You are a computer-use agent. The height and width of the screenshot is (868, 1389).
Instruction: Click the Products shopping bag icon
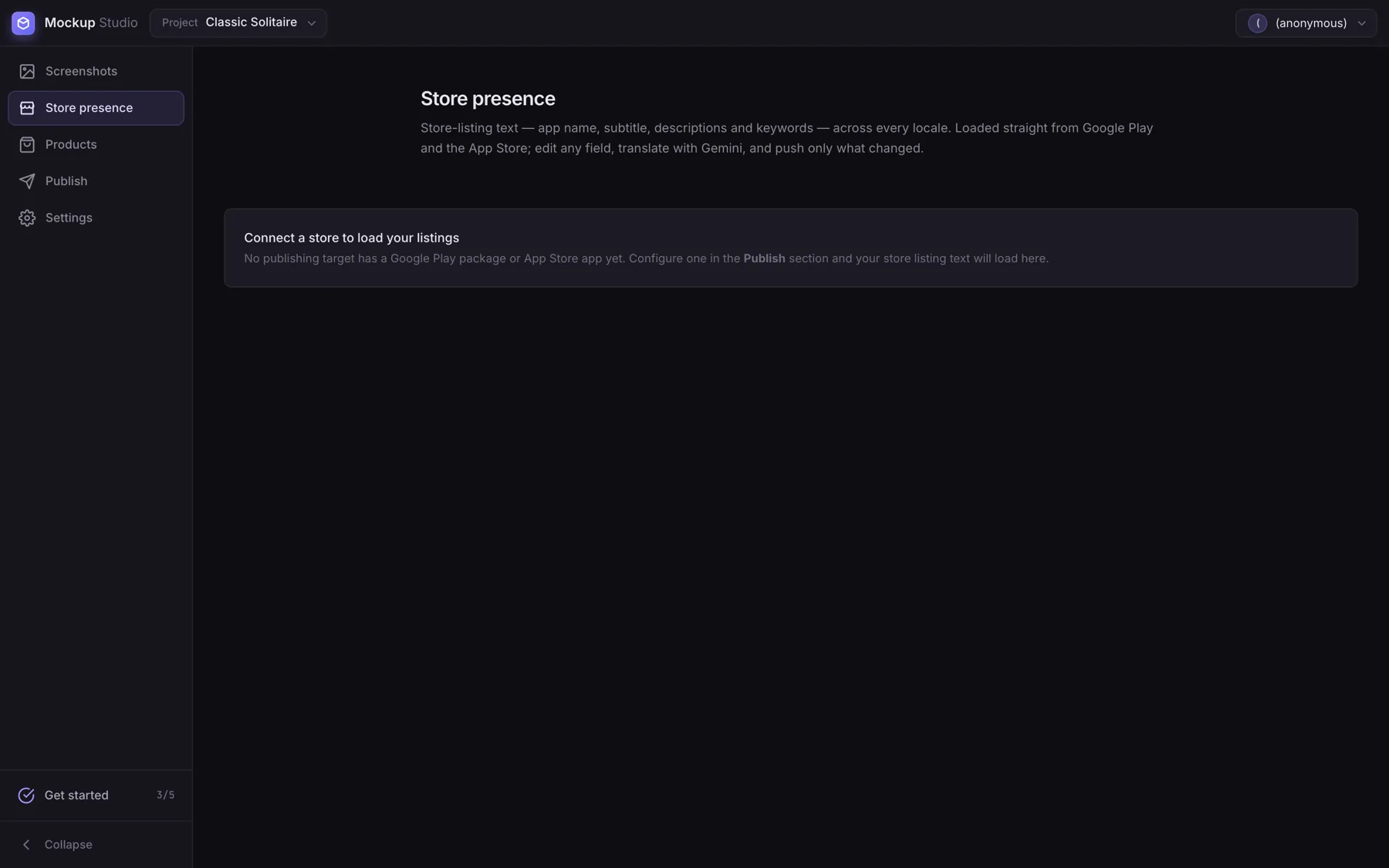[x=27, y=145]
